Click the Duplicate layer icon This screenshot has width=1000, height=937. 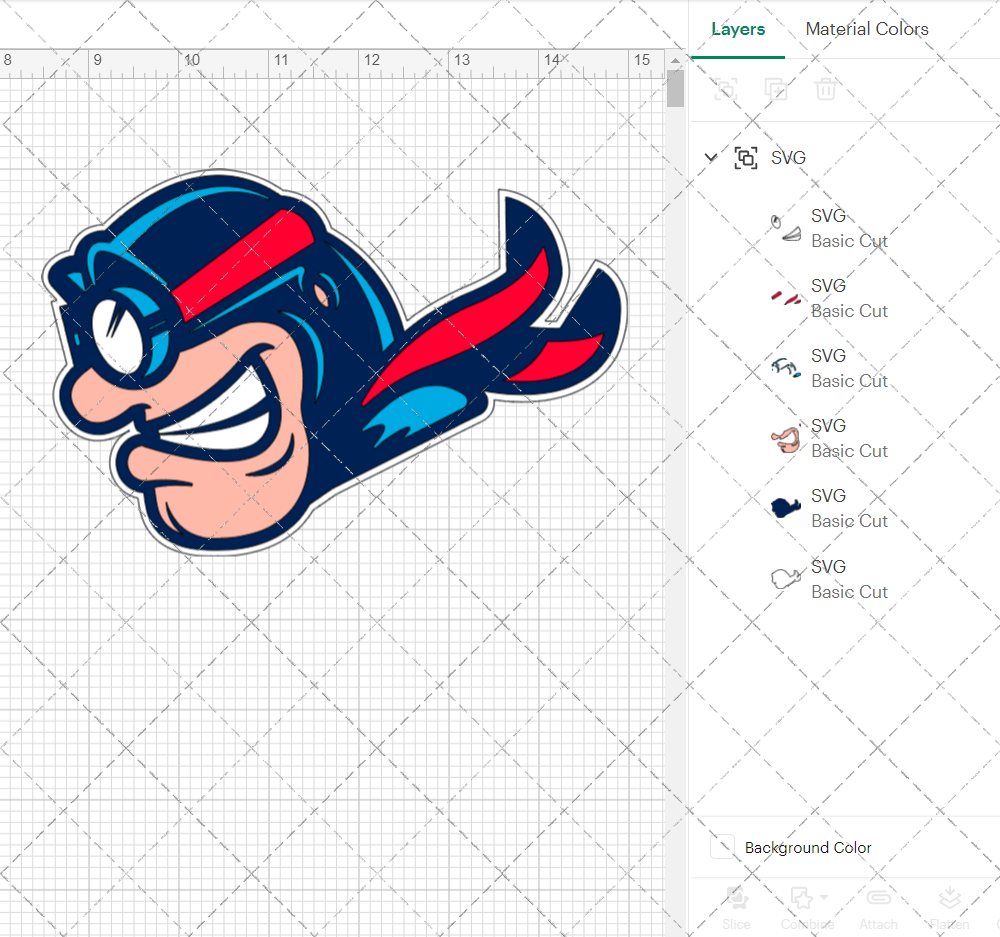pos(776,89)
